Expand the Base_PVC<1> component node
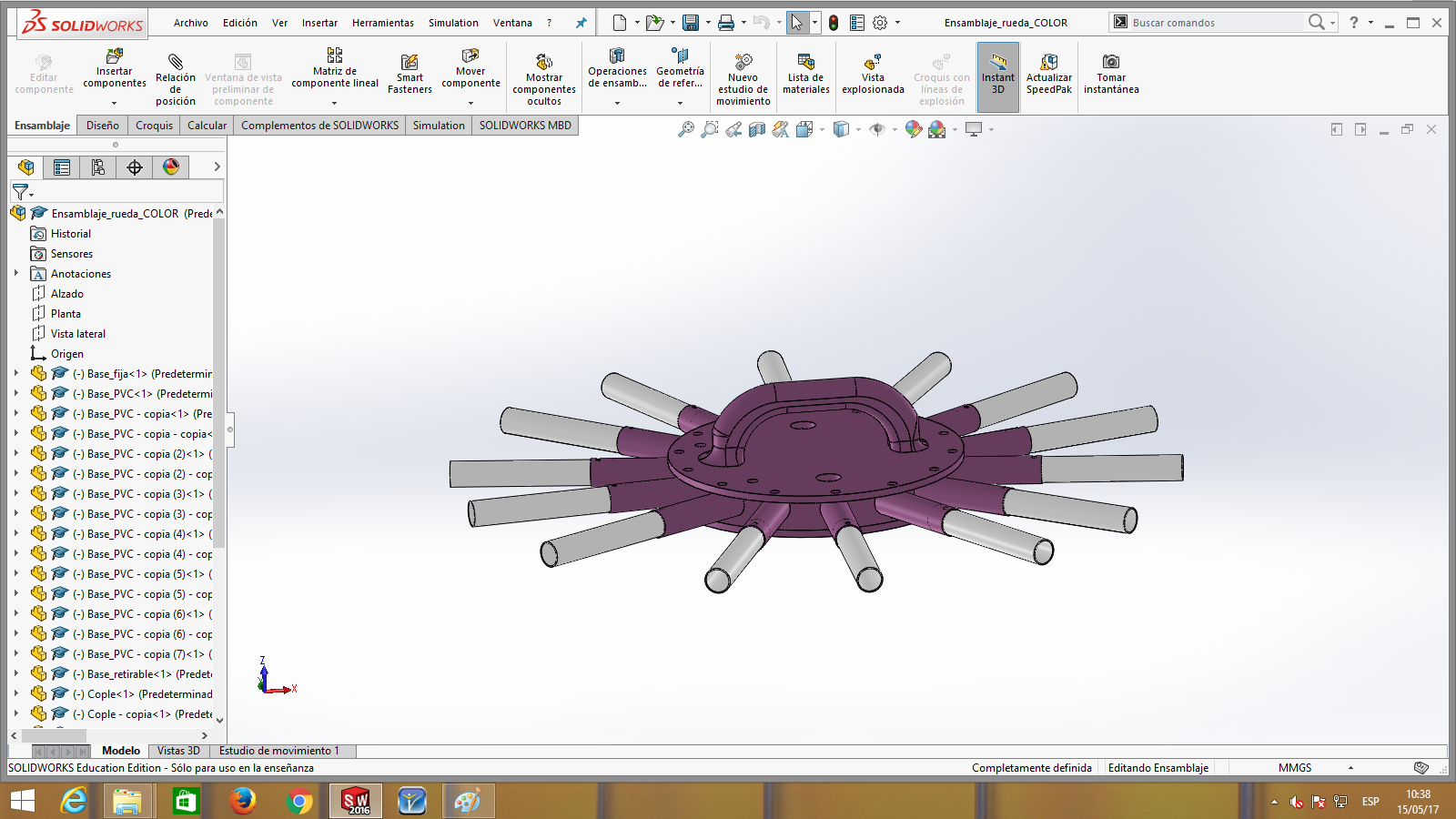 click(x=16, y=393)
